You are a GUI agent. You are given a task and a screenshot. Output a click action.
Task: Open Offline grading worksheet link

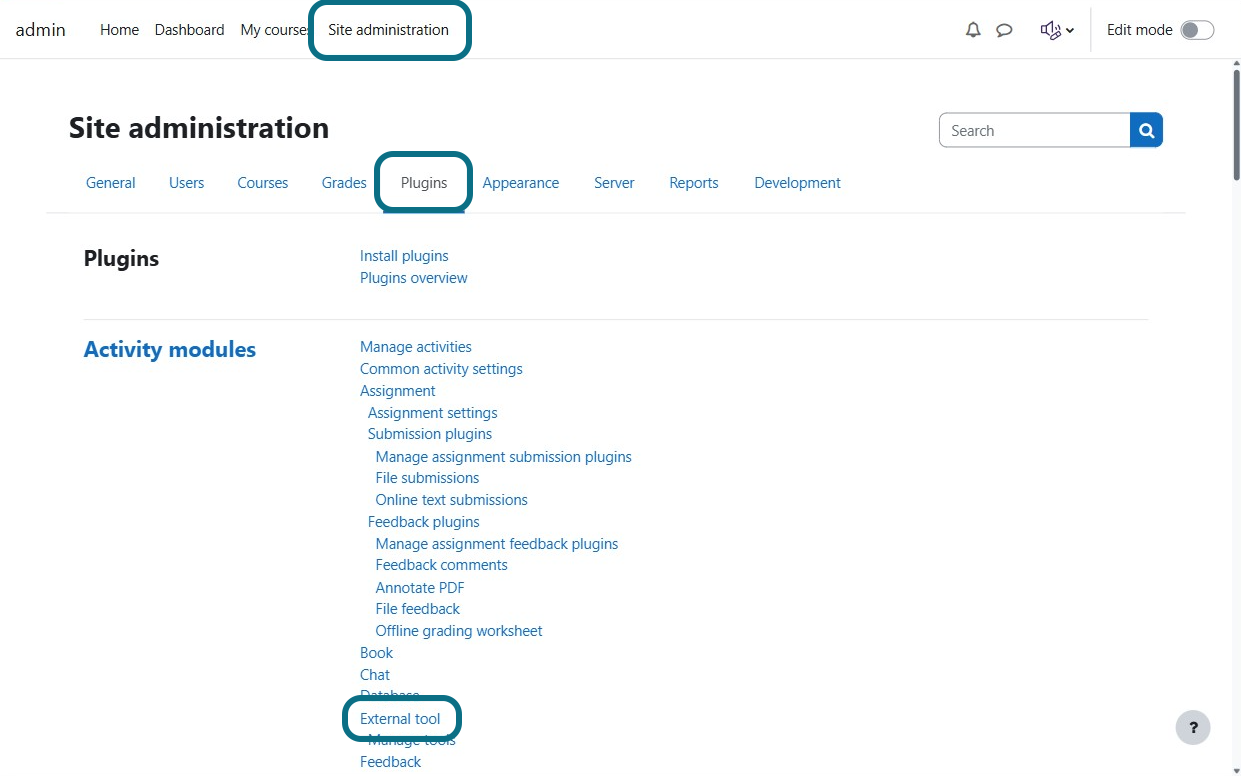(x=459, y=631)
